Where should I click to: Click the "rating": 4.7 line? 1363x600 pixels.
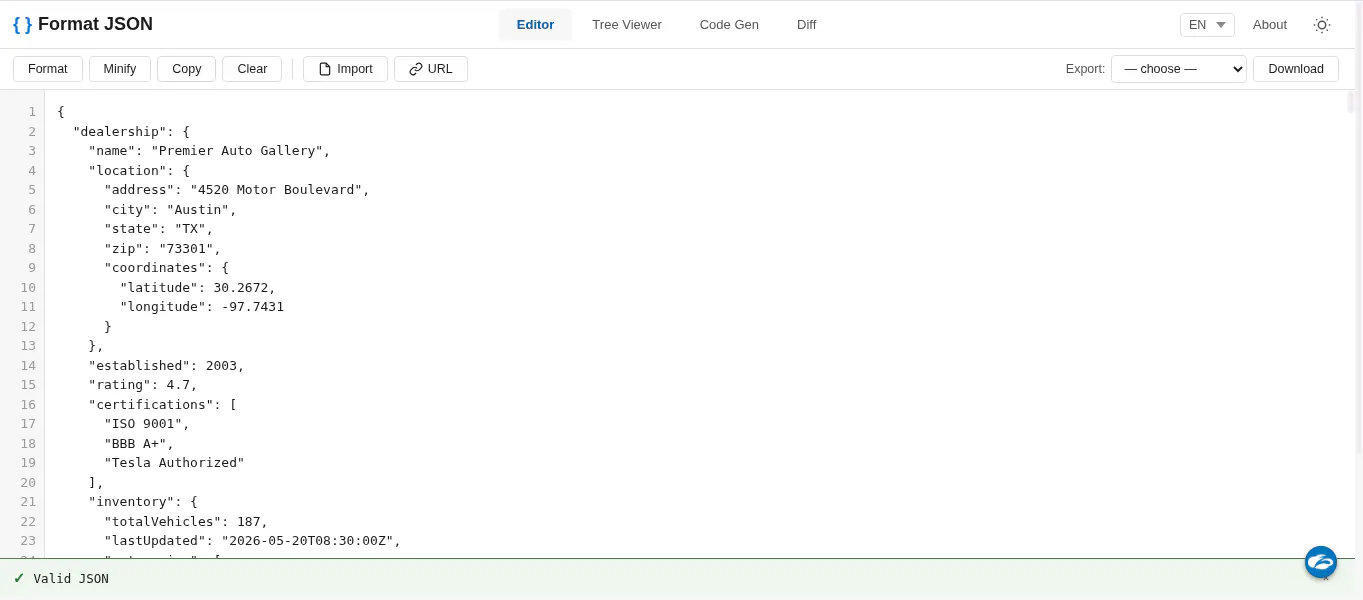click(x=143, y=385)
